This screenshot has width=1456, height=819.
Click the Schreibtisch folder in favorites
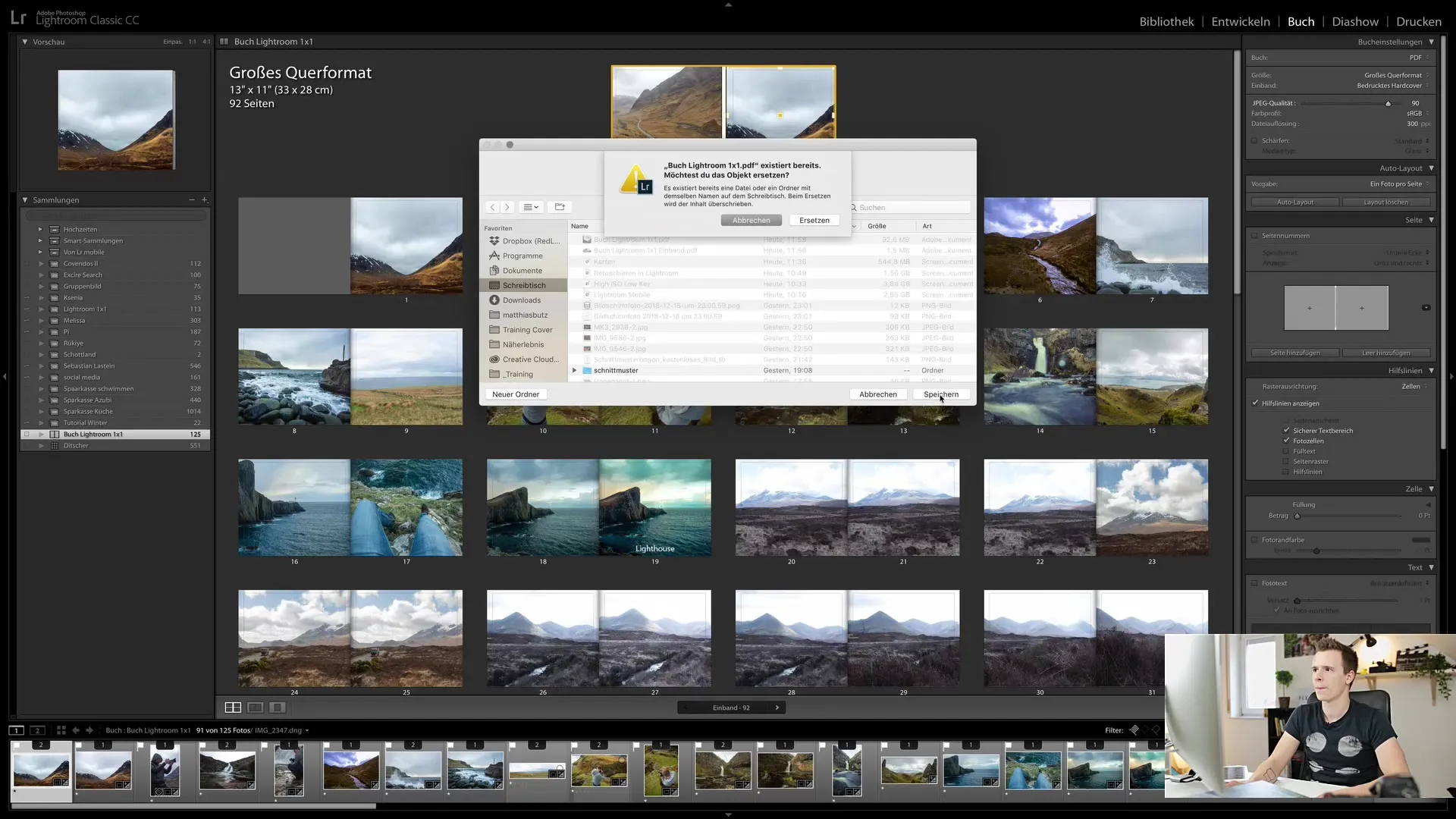(x=524, y=285)
